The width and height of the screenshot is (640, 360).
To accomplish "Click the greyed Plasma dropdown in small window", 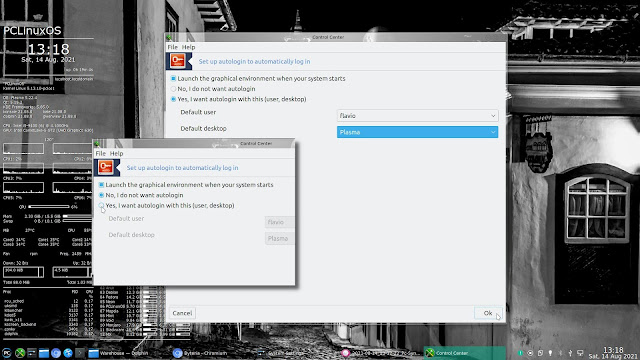I will [280, 238].
